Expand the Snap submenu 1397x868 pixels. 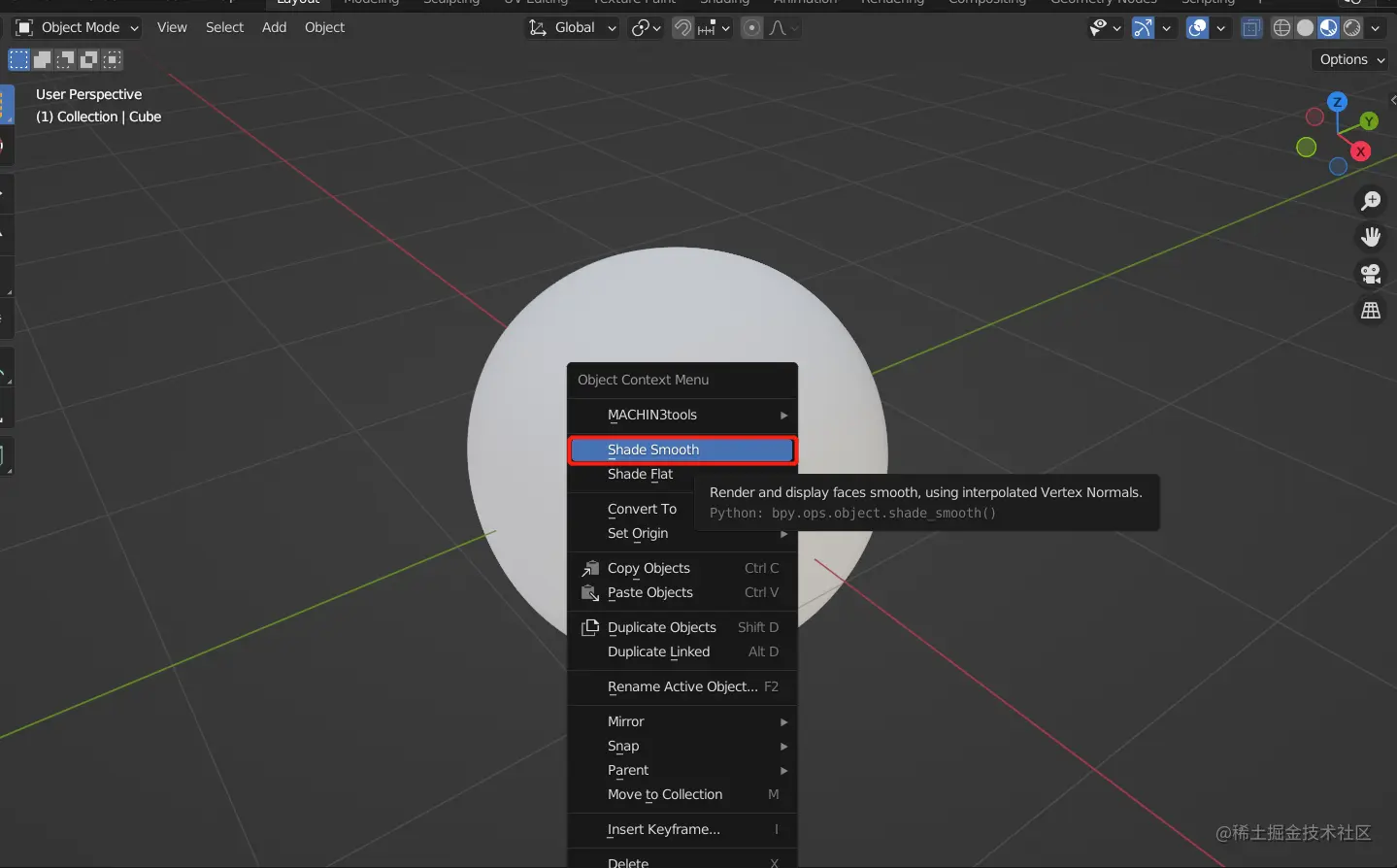pyautogui.click(x=682, y=746)
